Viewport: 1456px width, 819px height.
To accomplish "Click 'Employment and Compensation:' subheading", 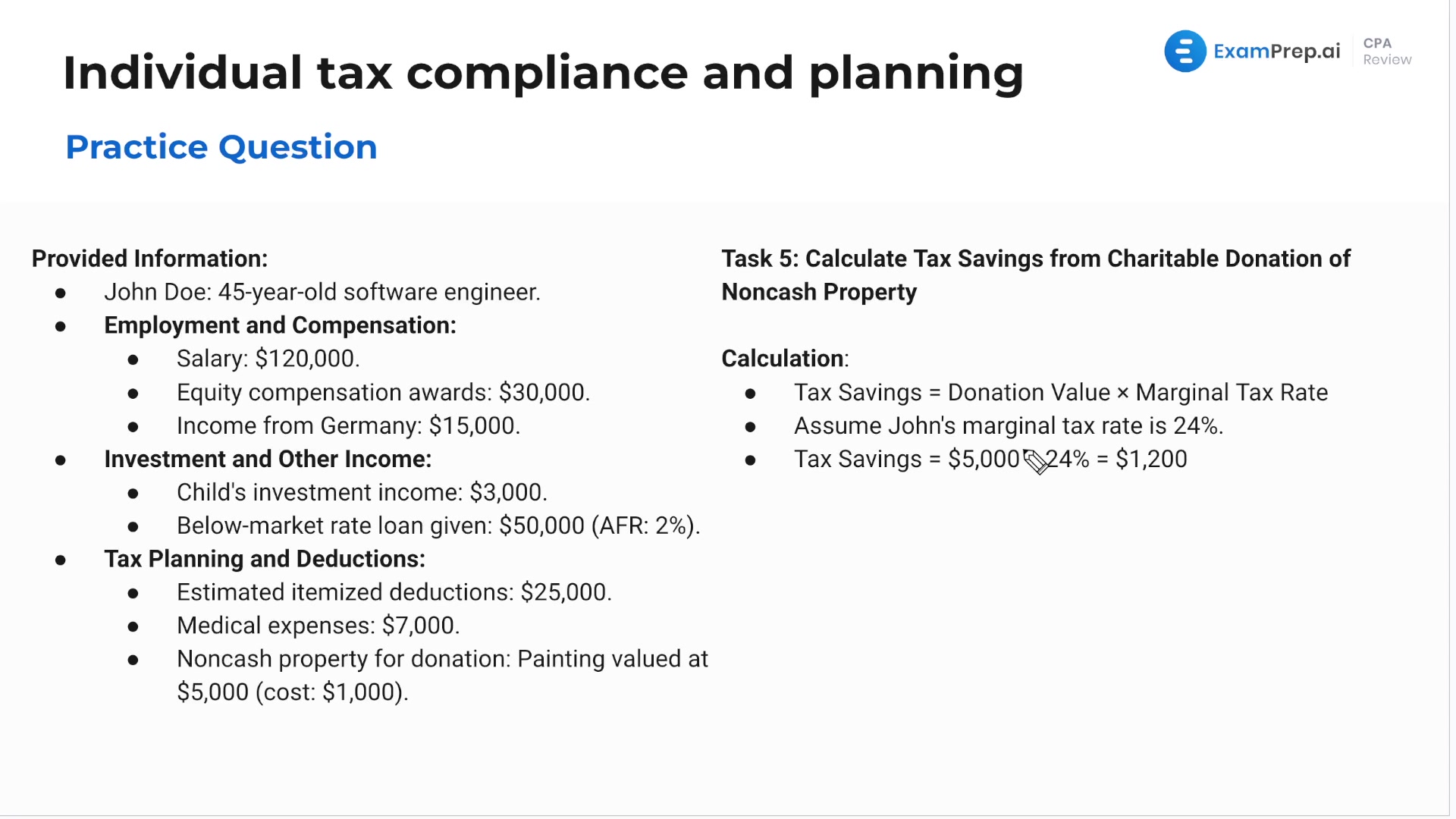I will 280,325.
